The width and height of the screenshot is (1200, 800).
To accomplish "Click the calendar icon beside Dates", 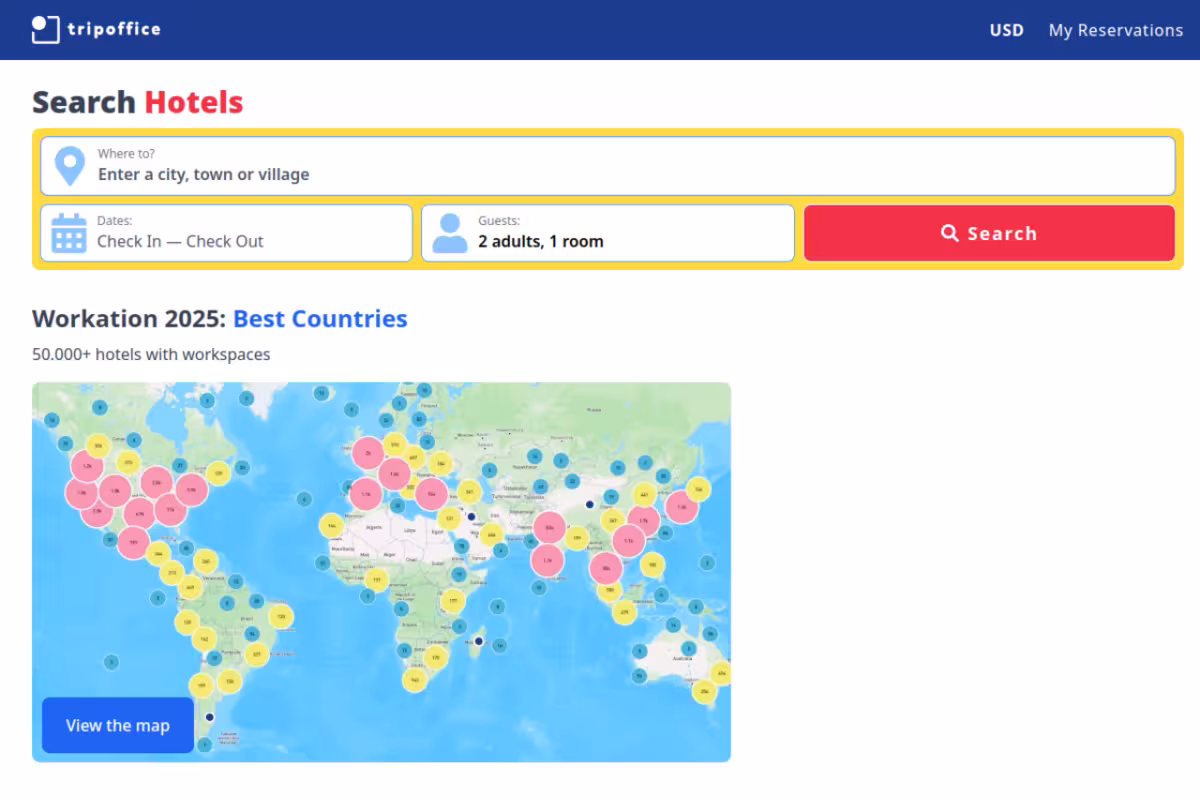I will (69, 233).
